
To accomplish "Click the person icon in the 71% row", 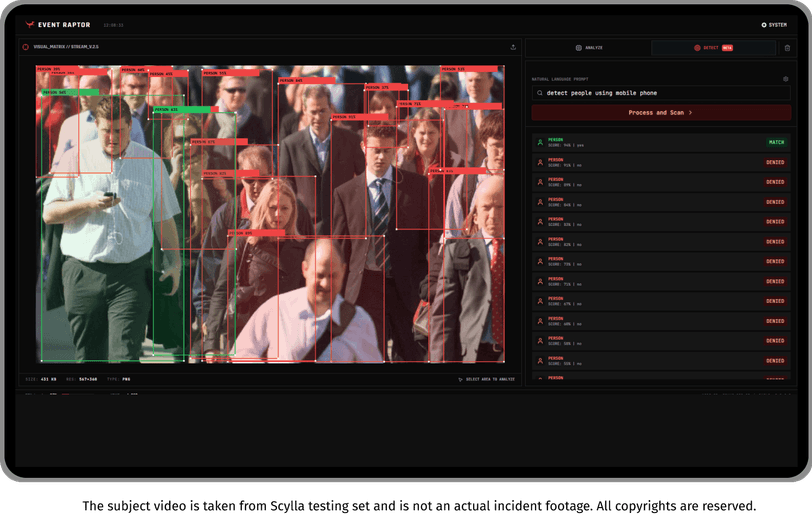I will coord(540,281).
